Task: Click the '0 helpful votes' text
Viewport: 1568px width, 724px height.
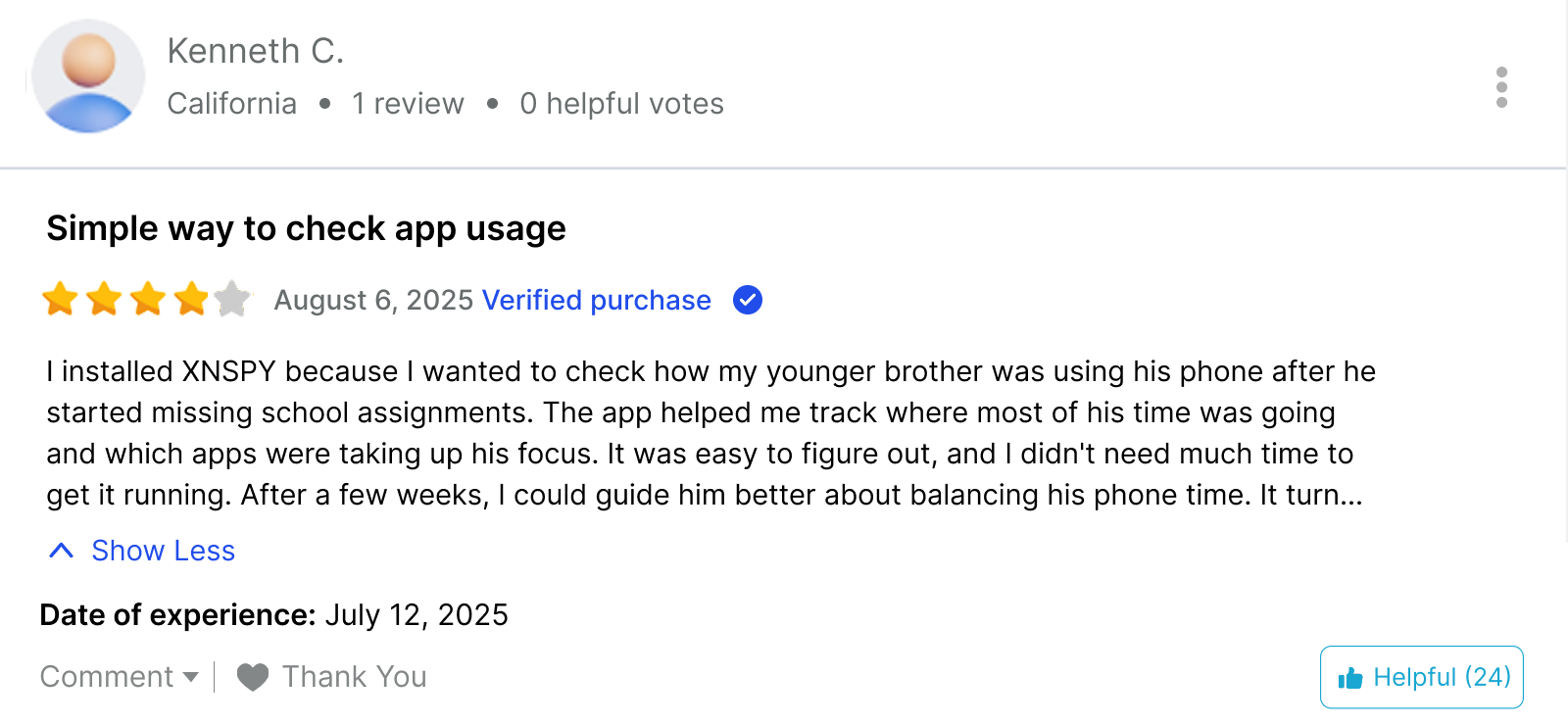Action: click(x=622, y=103)
